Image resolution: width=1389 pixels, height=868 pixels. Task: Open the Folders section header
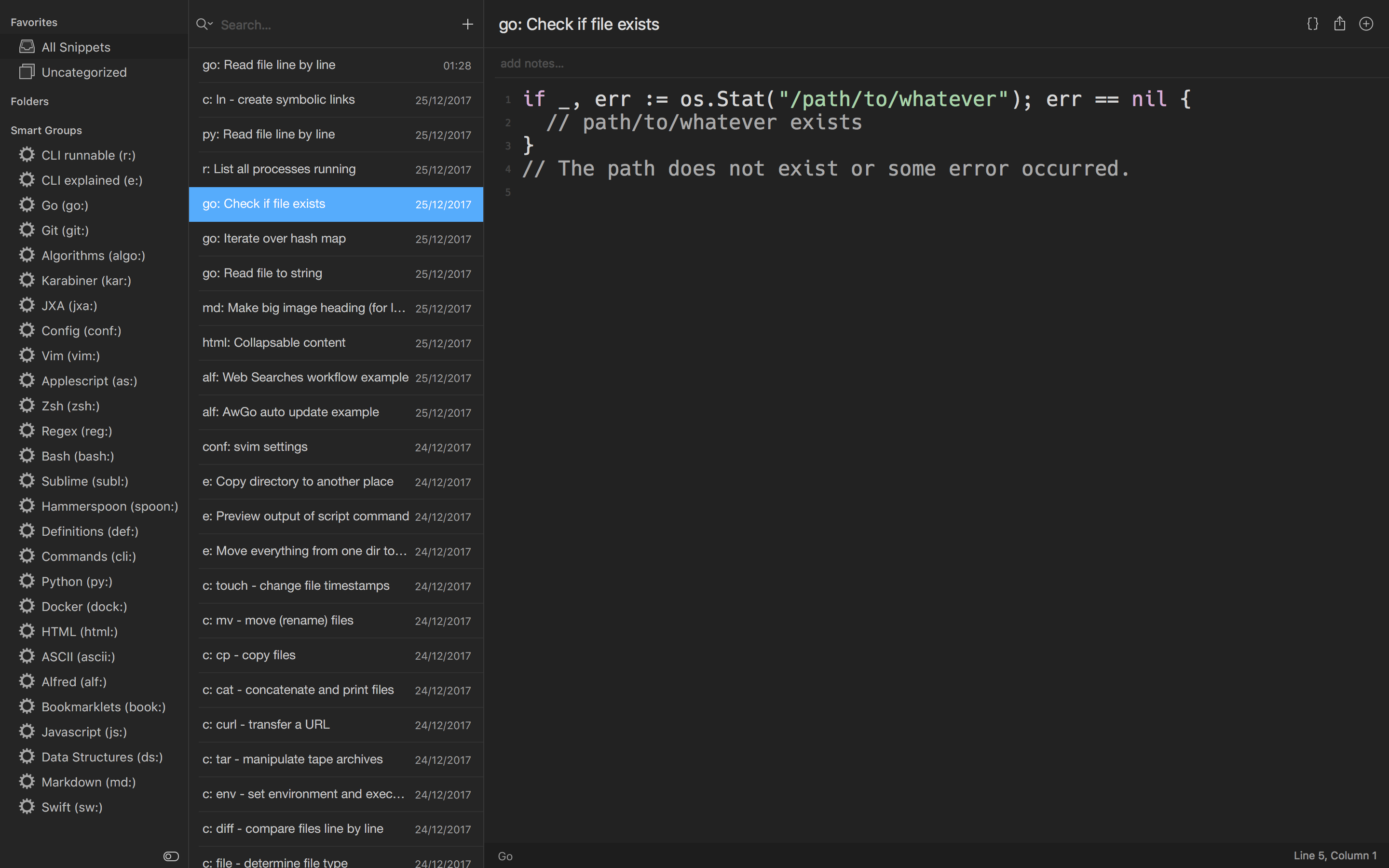pyautogui.click(x=30, y=102)
